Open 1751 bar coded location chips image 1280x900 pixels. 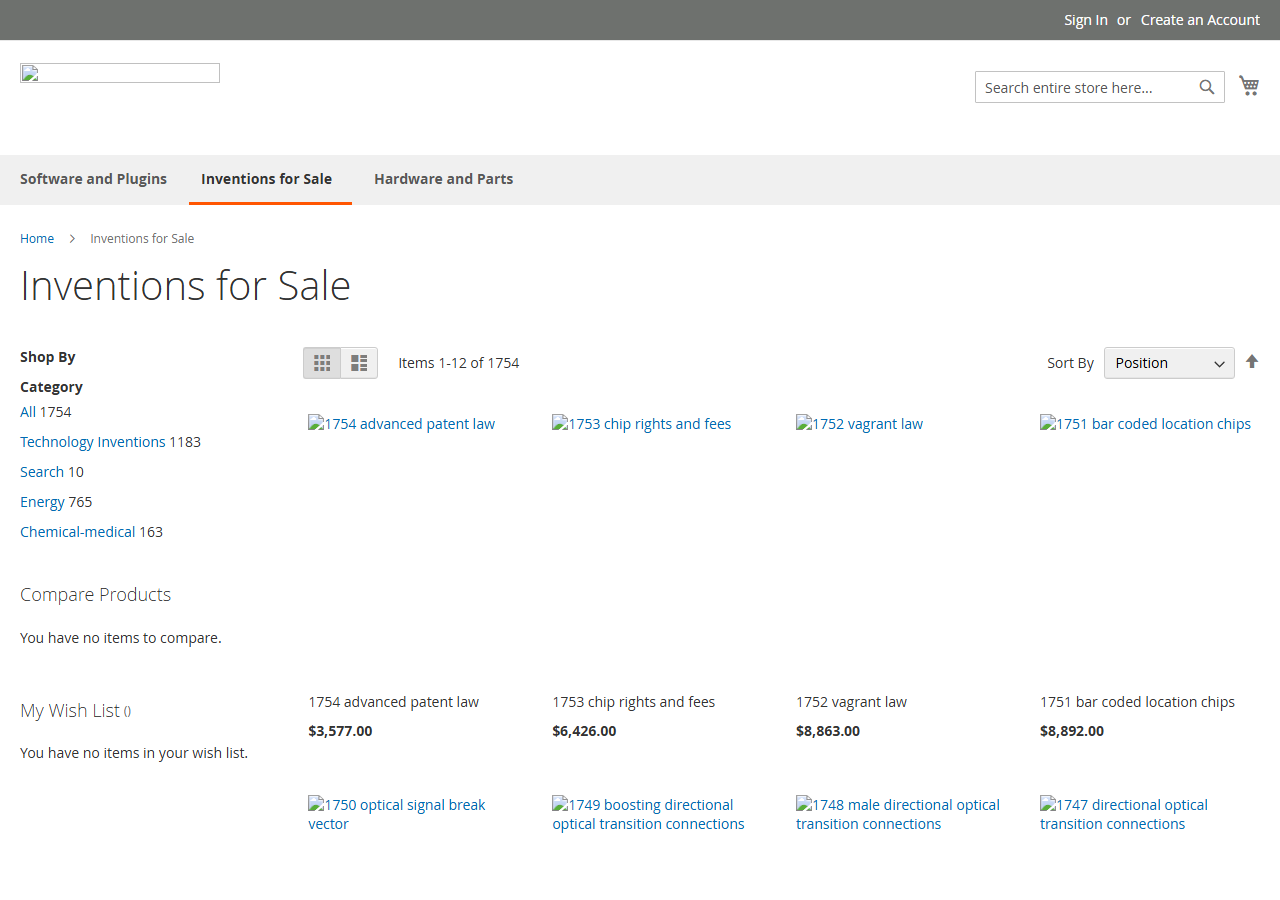coord(1146,424)
